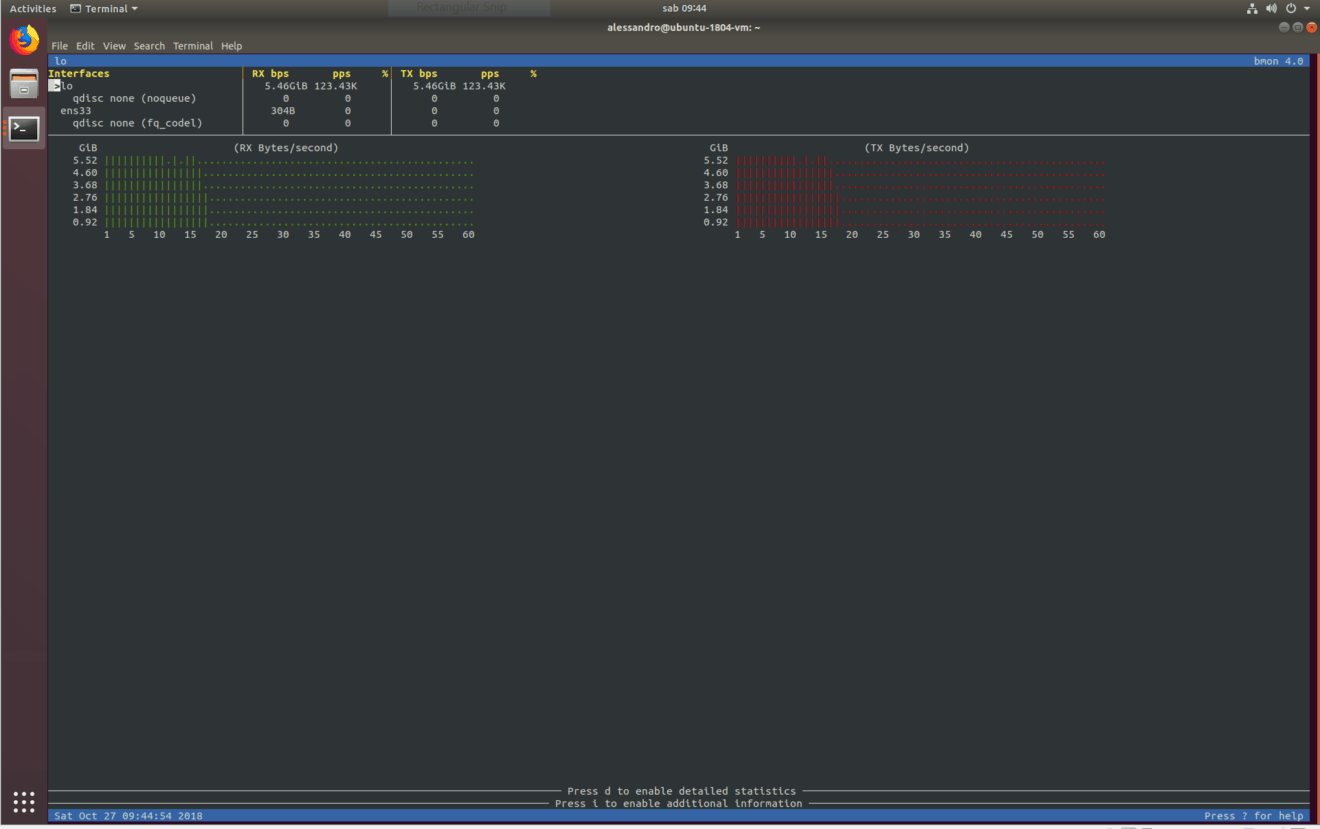Click the power icon in the top bar
The height and width of the screenshot is (829, 1320).
[1288, 7]
